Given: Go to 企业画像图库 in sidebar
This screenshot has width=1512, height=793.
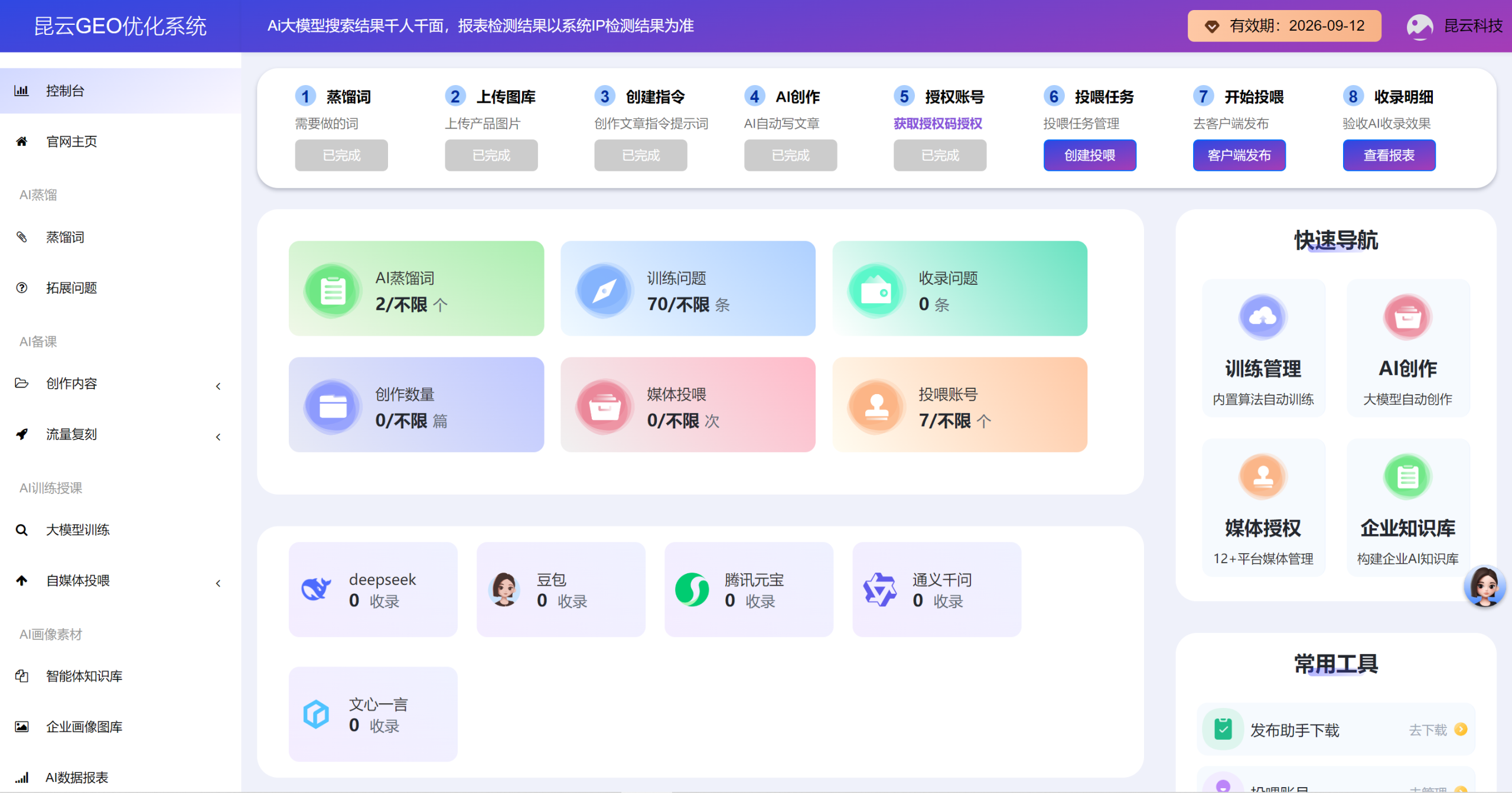Looking at the screenshot, I should 84,726.
